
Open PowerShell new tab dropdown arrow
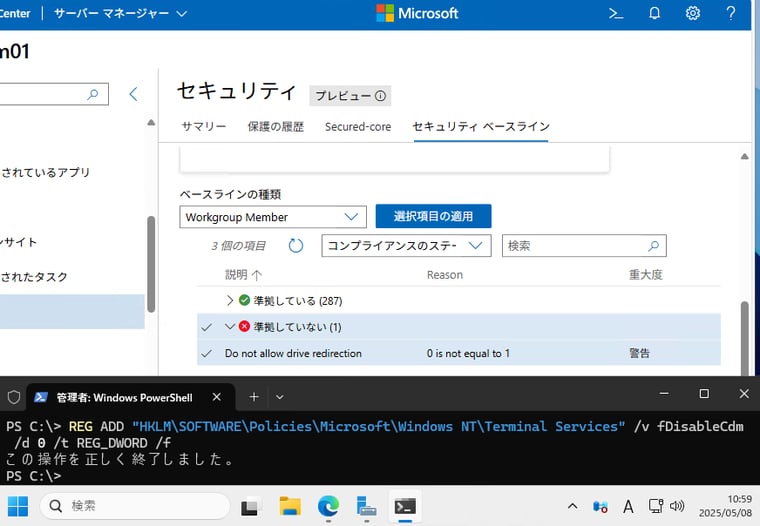280,398
